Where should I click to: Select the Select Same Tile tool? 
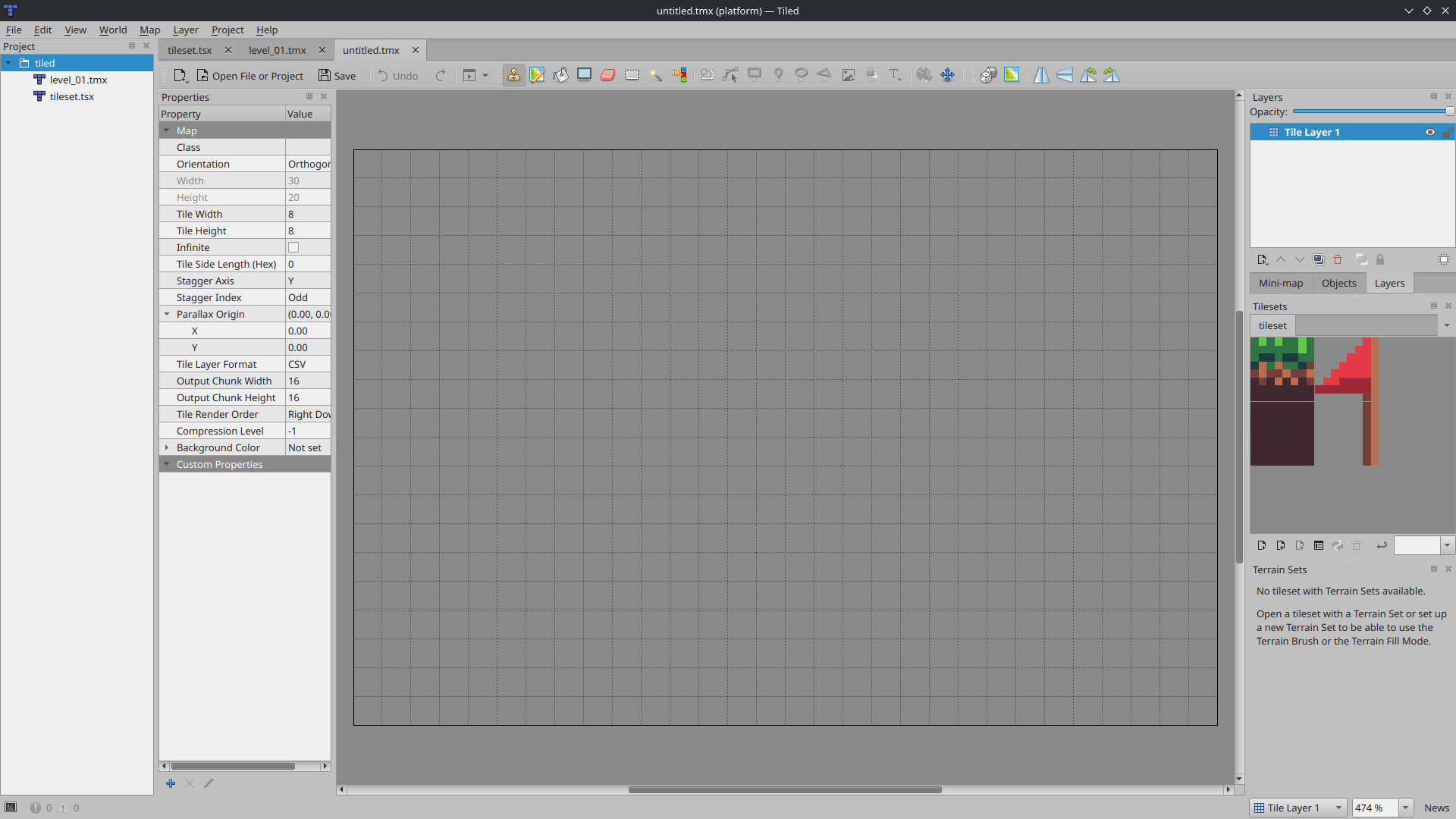pyautogui.click(x=679, y=75)
